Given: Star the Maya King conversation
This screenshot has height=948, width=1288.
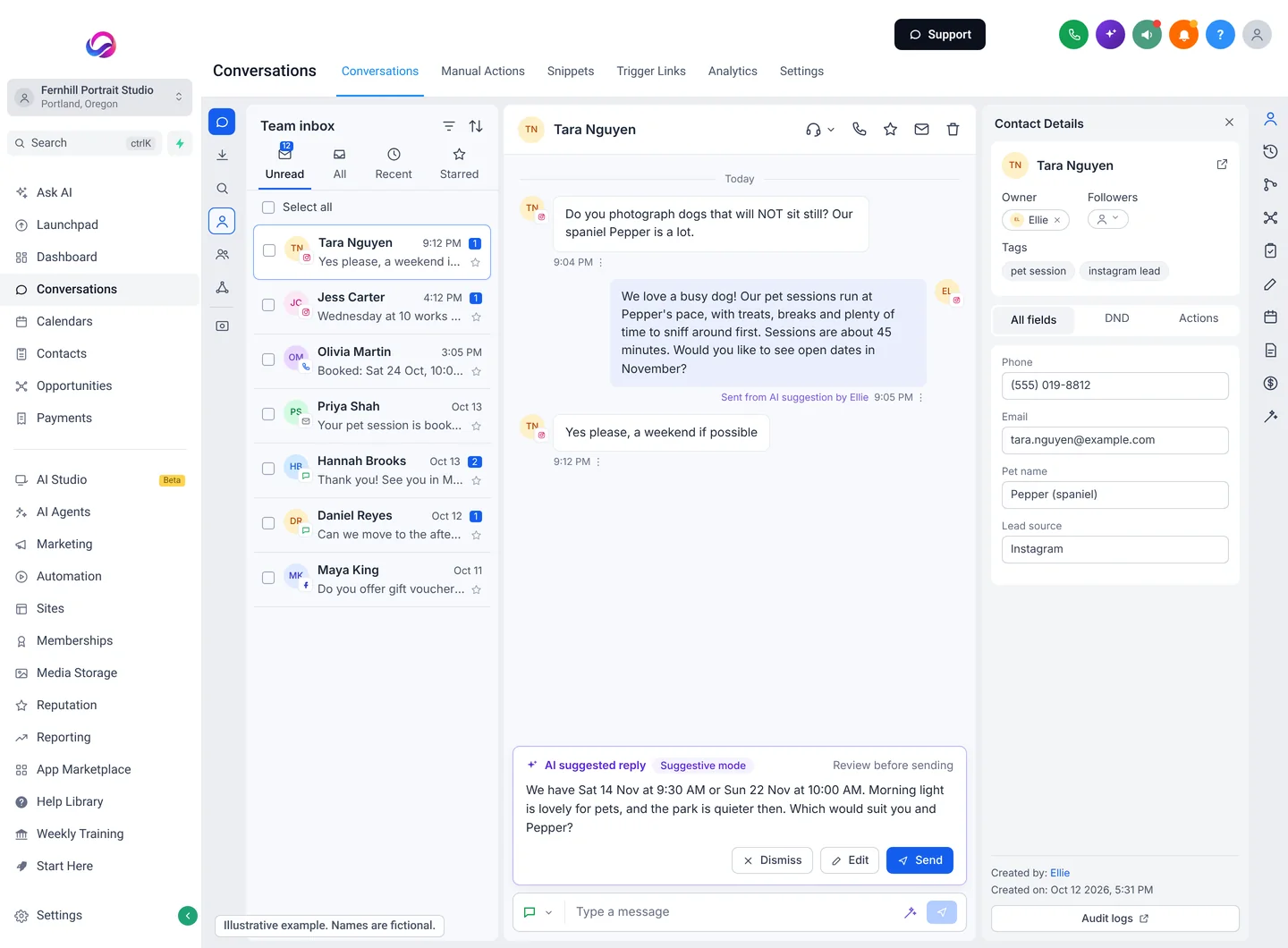Looking at the screenshot, I should (x=477, y=589).
